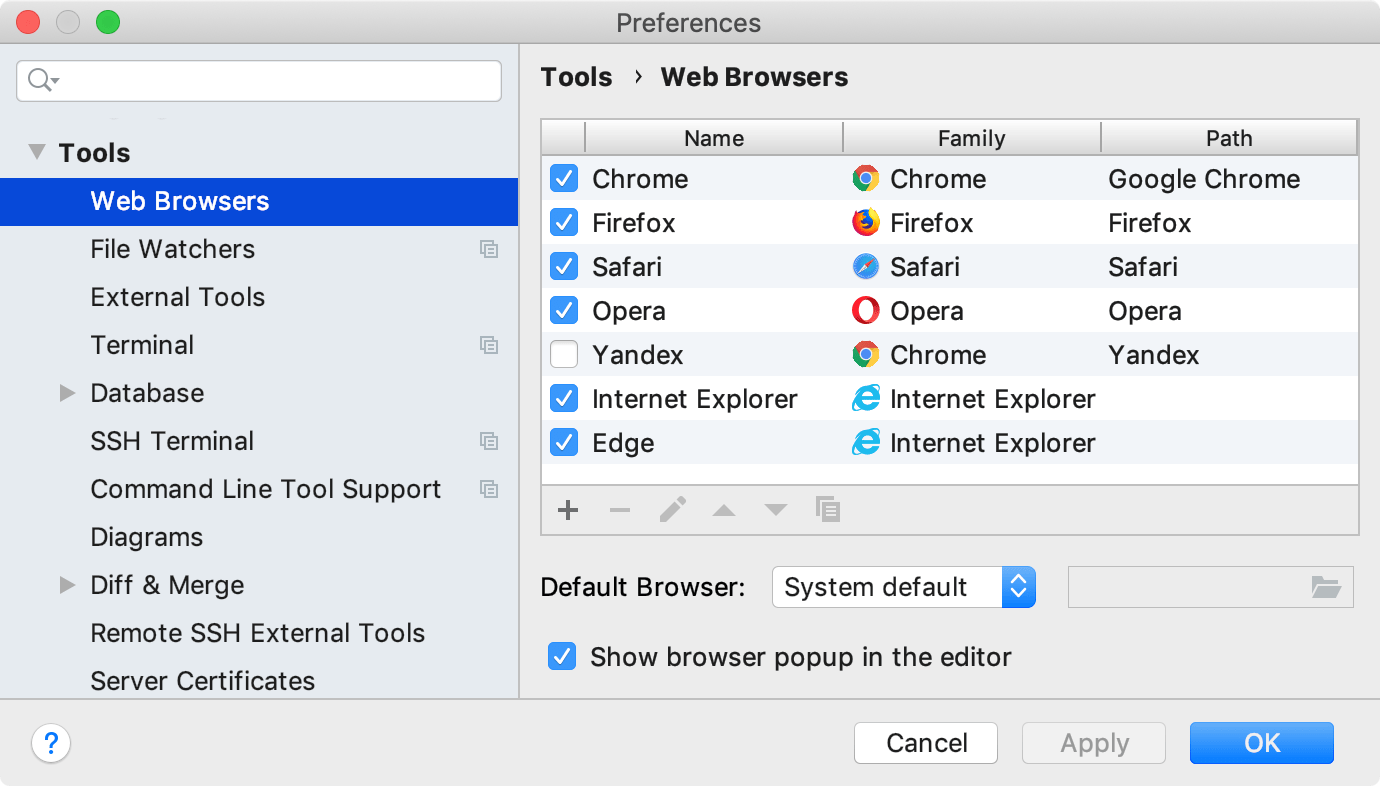Click the Safari compass logo icon
Image resolution: width=1380 pixels, height=786 pixels.
coord(865,267)
